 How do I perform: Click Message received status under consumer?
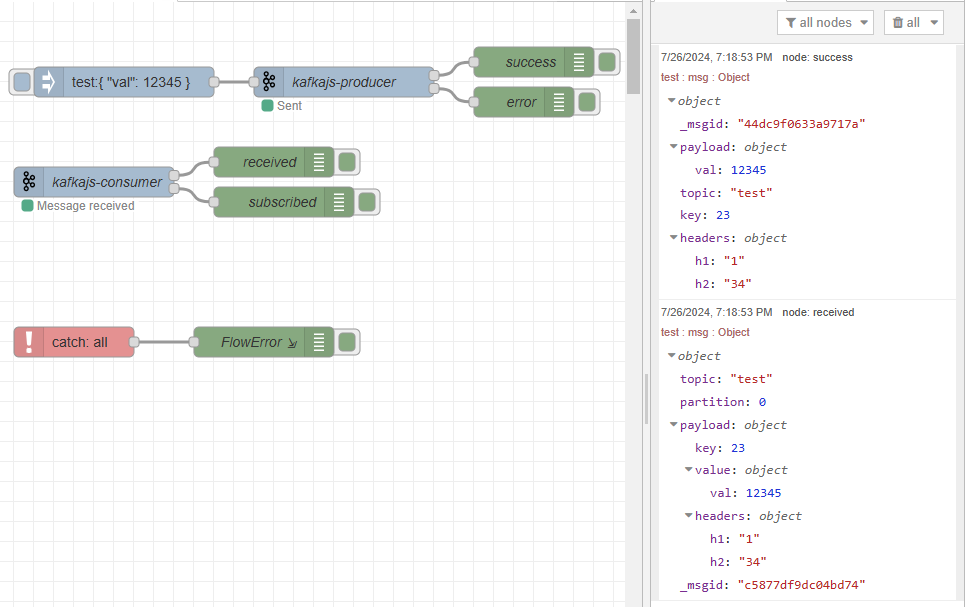[78, 206]
